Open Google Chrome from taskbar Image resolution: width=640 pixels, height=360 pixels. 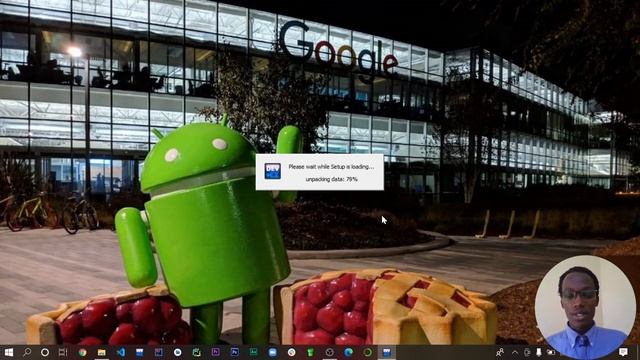(x=82, y=352)
